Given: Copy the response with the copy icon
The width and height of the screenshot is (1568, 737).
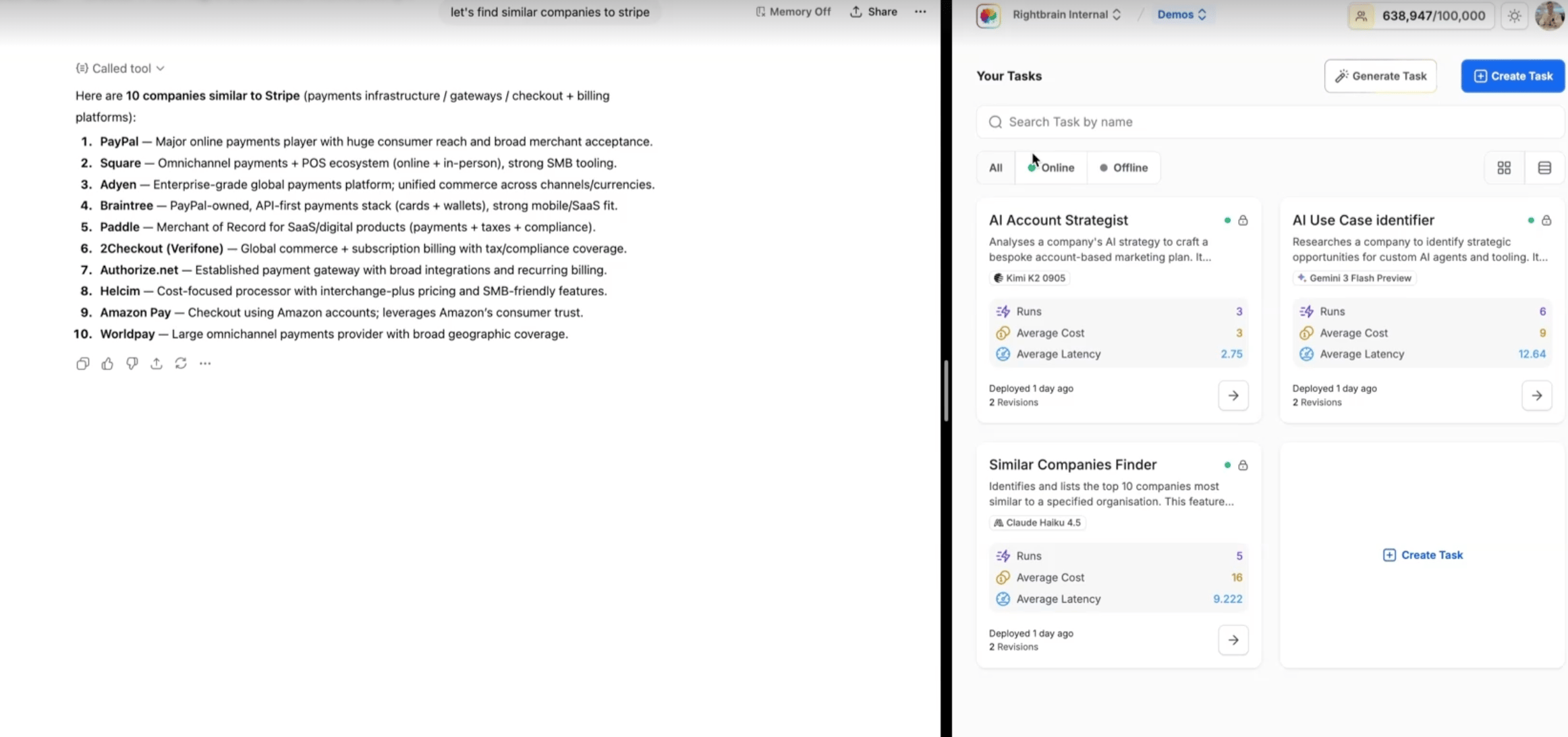Looking at the screenshot, I should 82,364.
